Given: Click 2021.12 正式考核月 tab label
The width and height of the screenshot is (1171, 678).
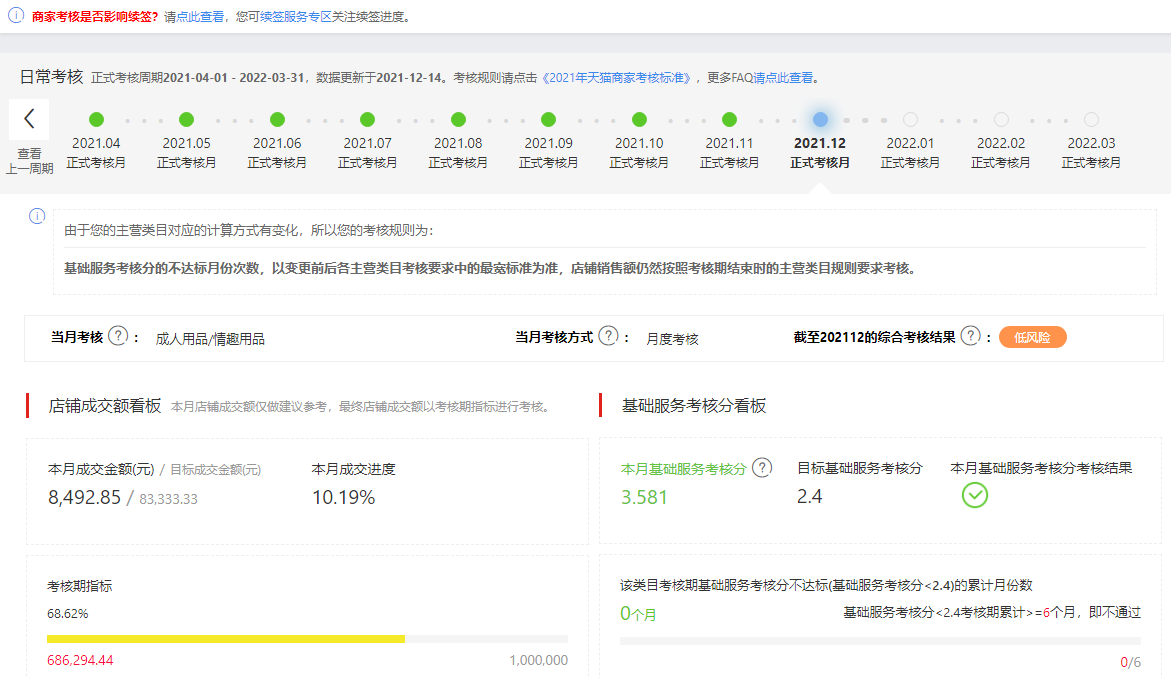Looking at the screenshot, I should [820, 152].
